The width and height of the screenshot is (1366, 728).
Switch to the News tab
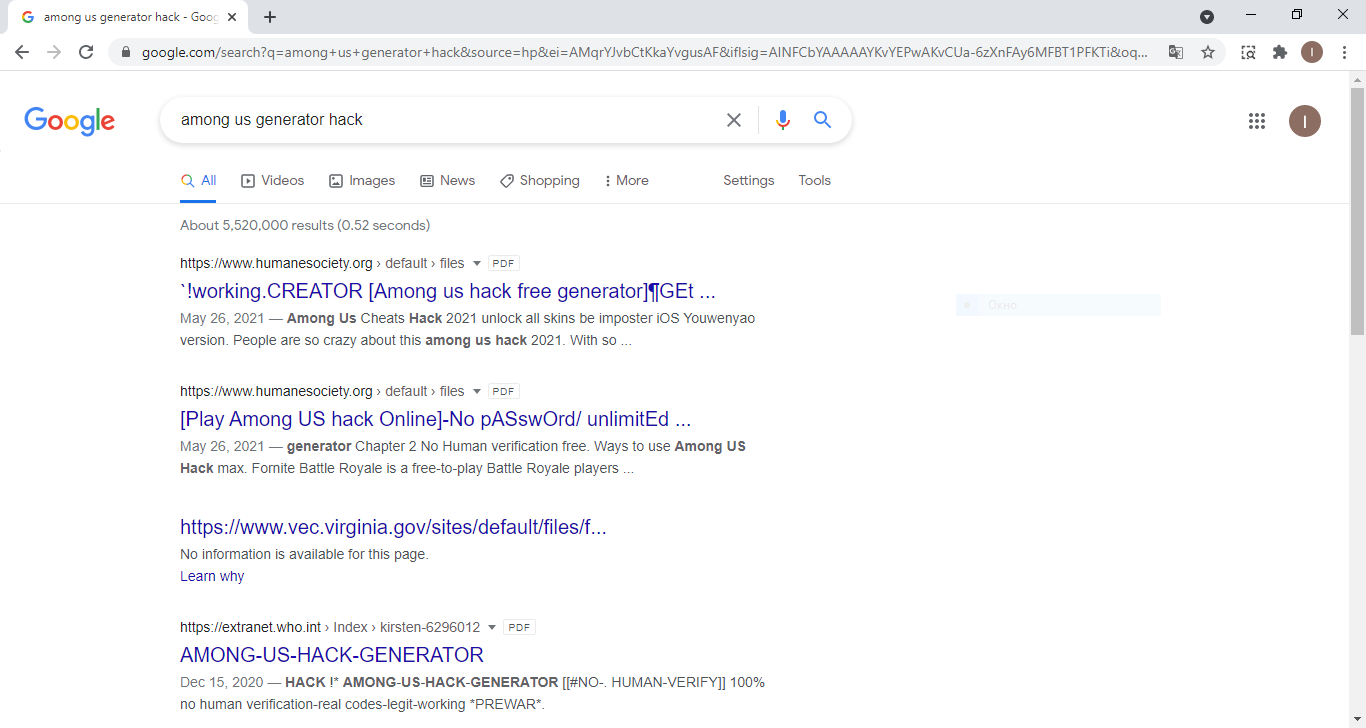click(x=448, y=181)
